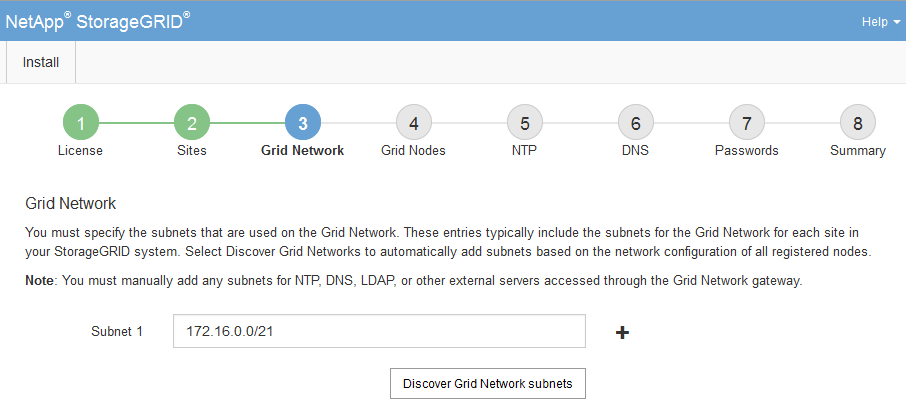
Task: Open step 6 DNS circle
Action: [635, 123]
